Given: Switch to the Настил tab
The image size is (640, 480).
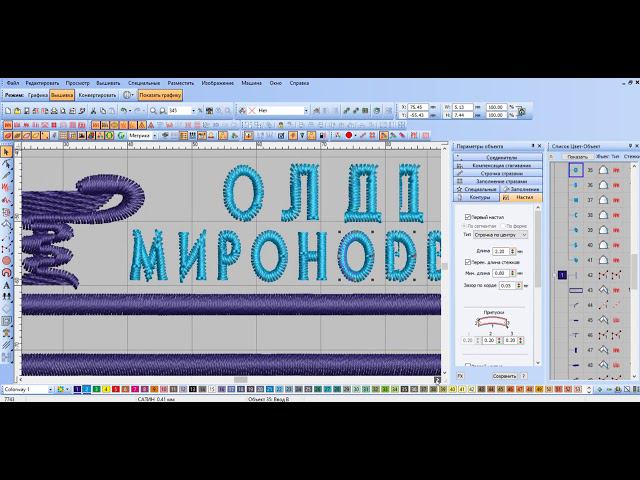Looking at the screenshot, I should click(x=521, y=198).
